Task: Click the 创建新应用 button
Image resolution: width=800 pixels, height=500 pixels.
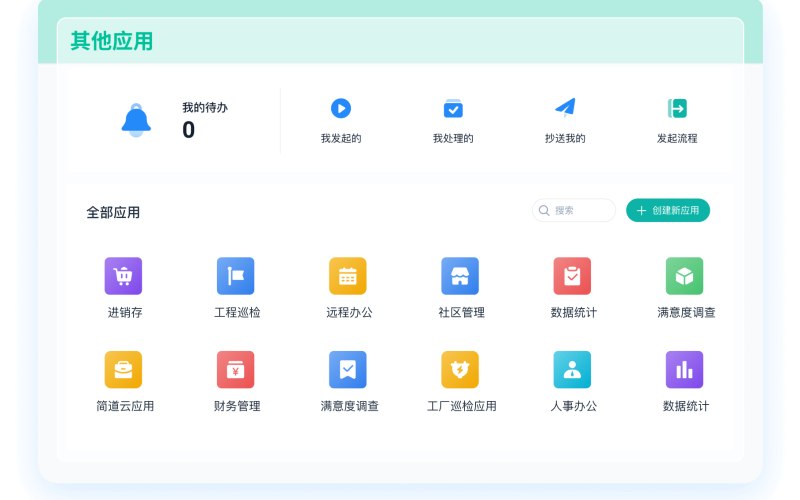Action: point(668,210)
